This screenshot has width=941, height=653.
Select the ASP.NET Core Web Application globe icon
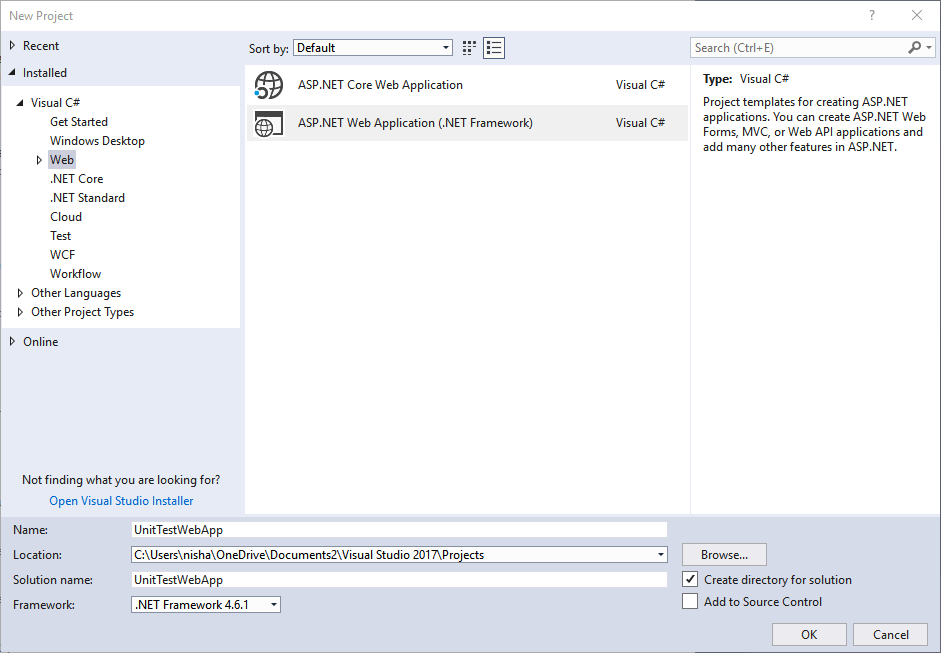268,85
